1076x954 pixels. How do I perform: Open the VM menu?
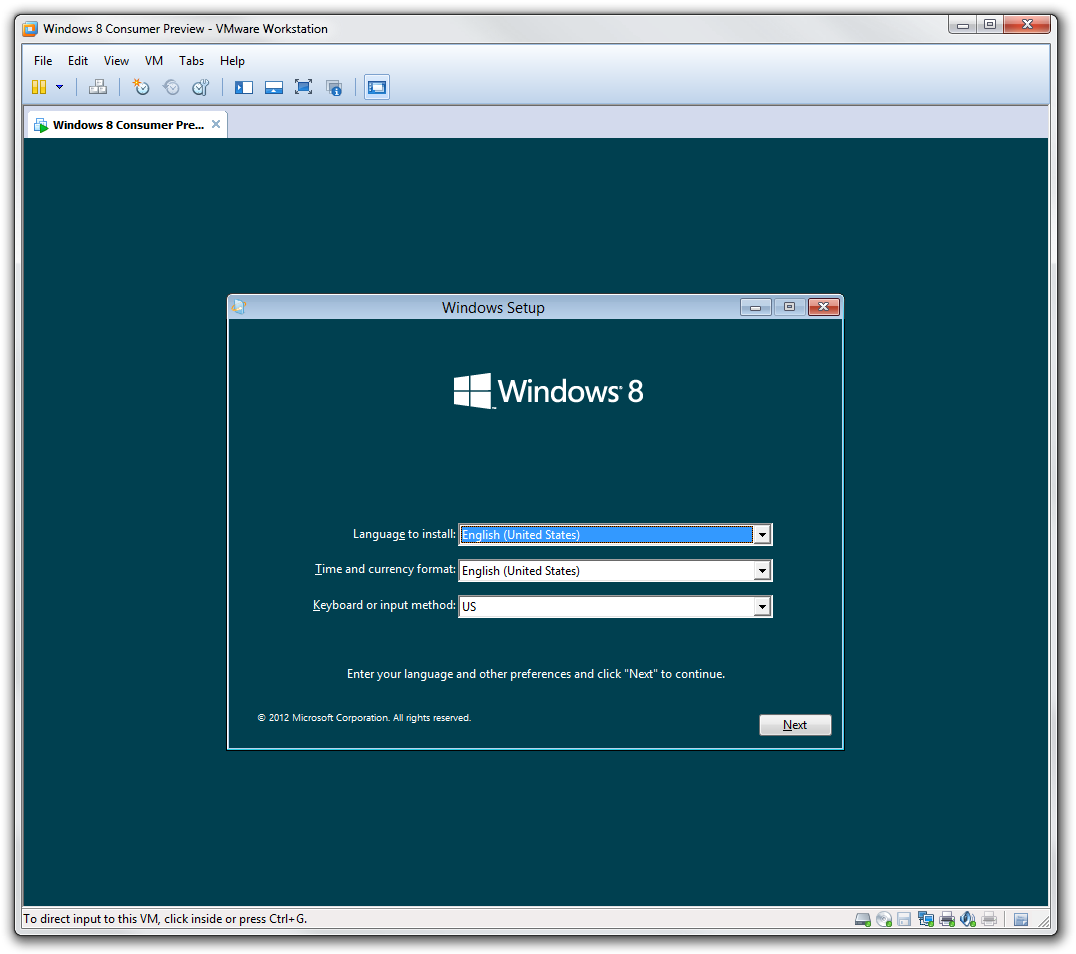click(154, 60)
